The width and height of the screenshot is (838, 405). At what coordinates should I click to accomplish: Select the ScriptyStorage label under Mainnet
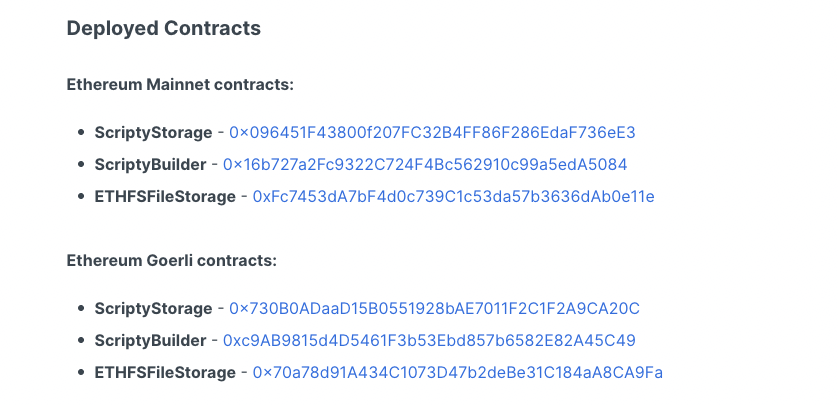pyautogui.click(x=153, y=133)
